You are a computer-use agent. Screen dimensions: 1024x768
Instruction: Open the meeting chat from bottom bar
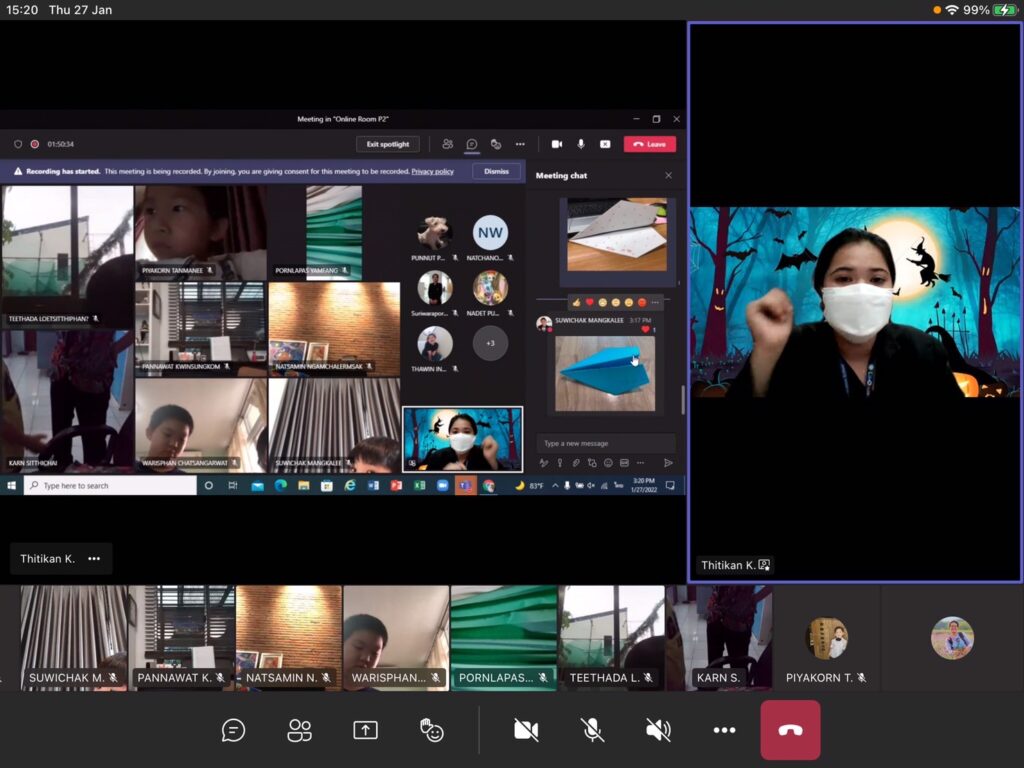pos(233,731)
